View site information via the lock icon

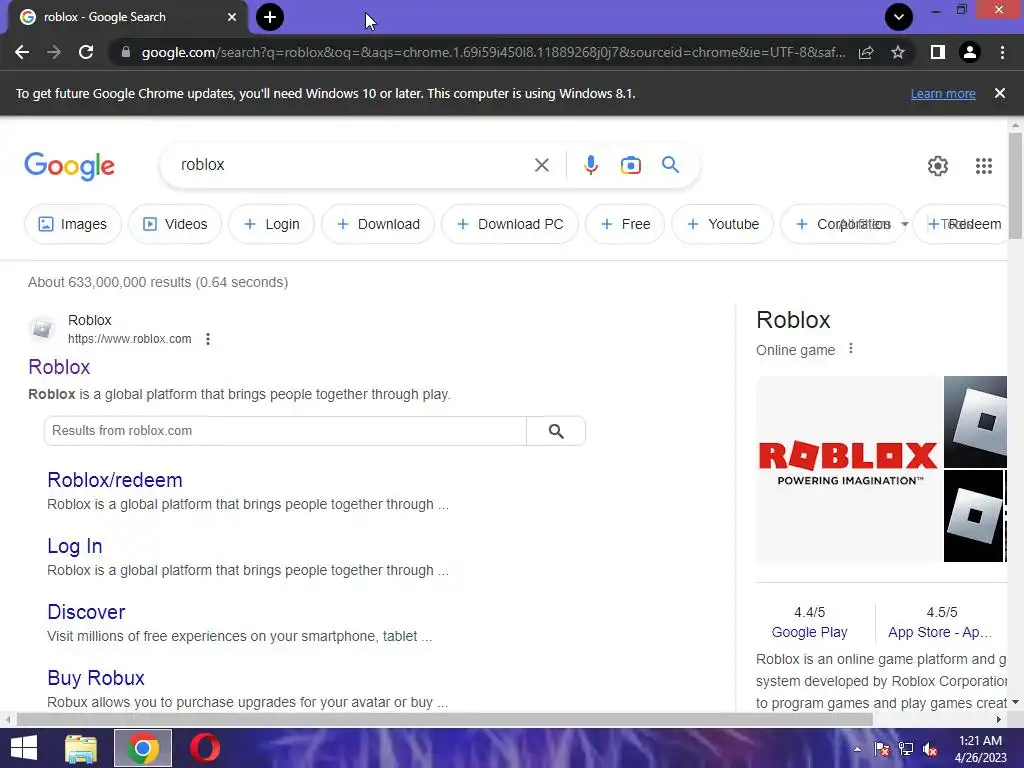(126, 52)
